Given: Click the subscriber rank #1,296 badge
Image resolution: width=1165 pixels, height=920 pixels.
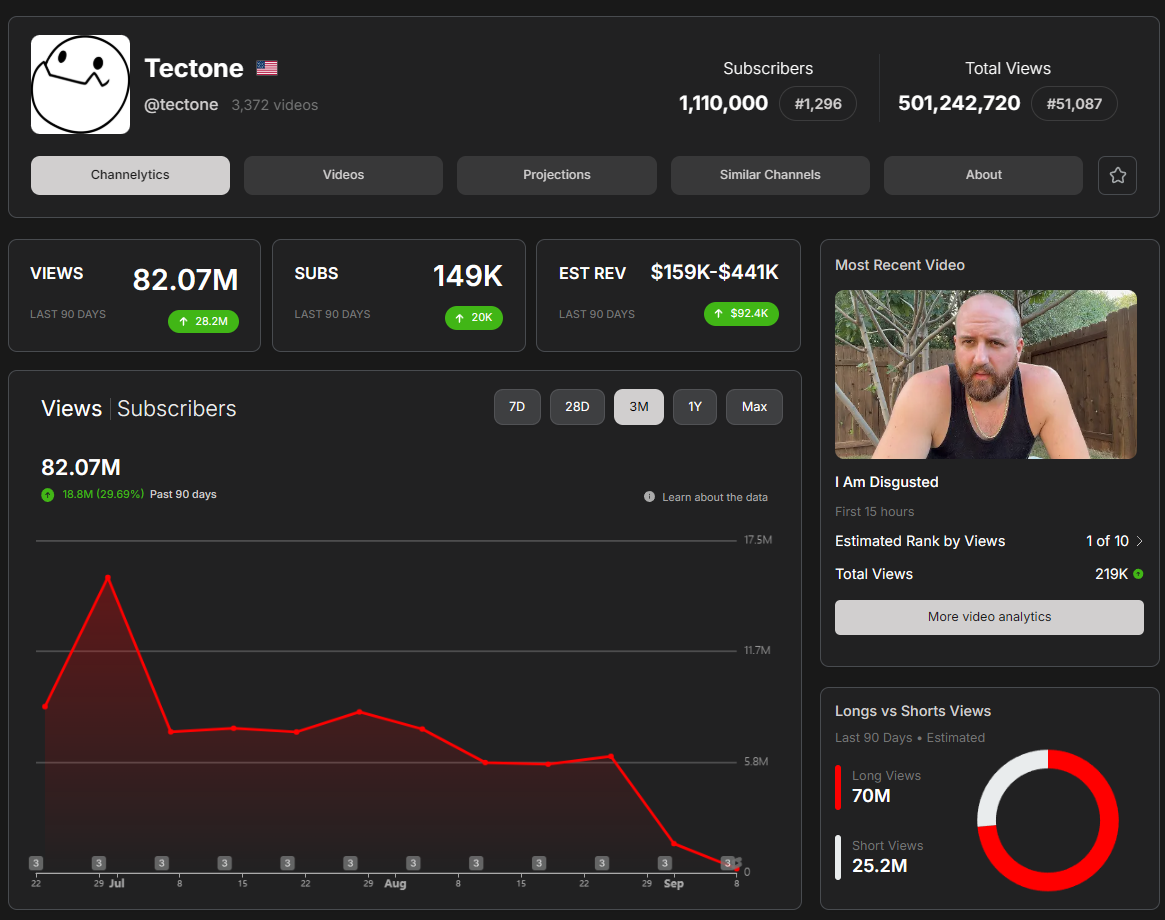Looking at the screenshot, I should [x=818, y=103].
